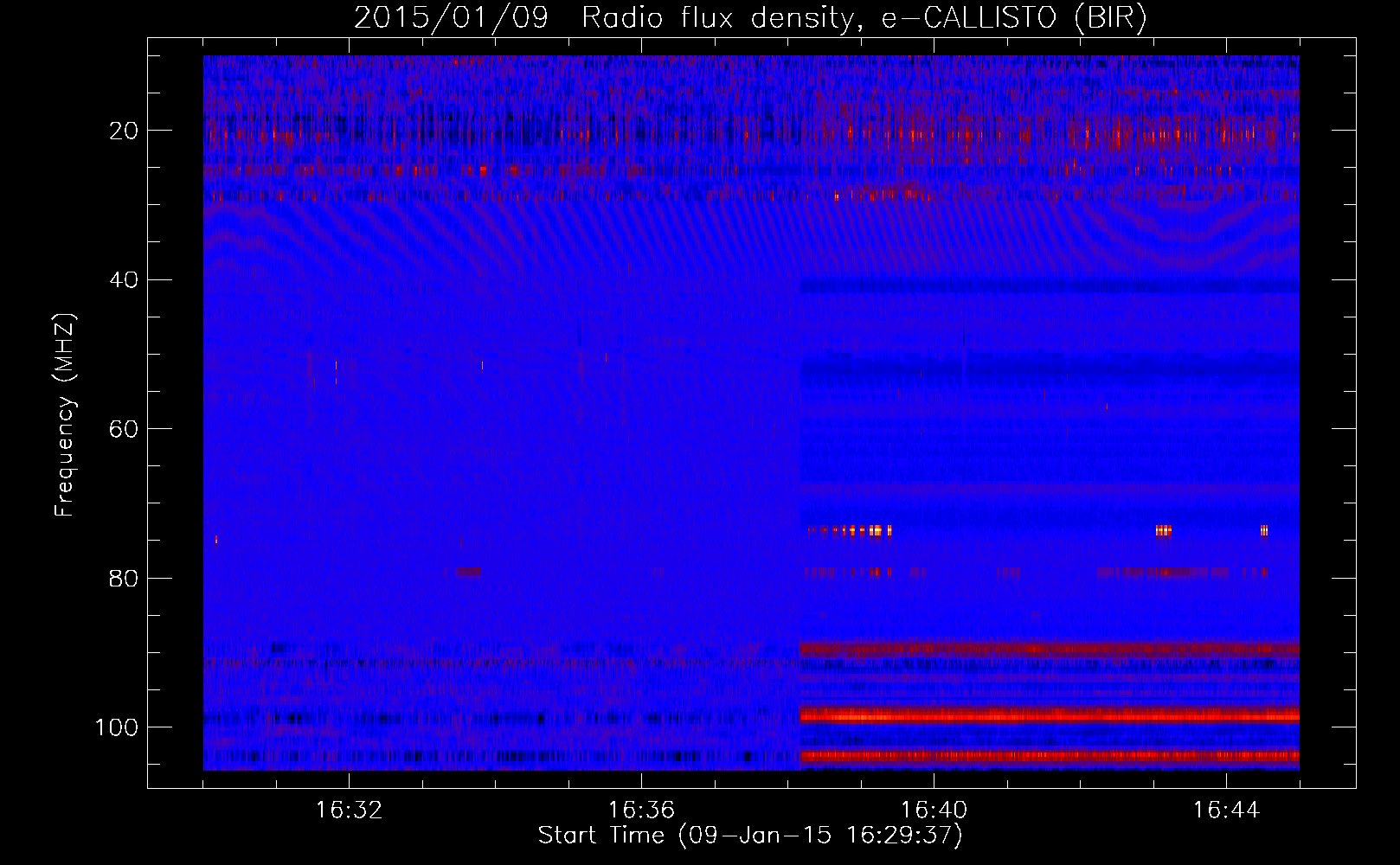1400x865 pixels.
Task: Click the 40 frequency tick label
Action: [x=125, y=279]
